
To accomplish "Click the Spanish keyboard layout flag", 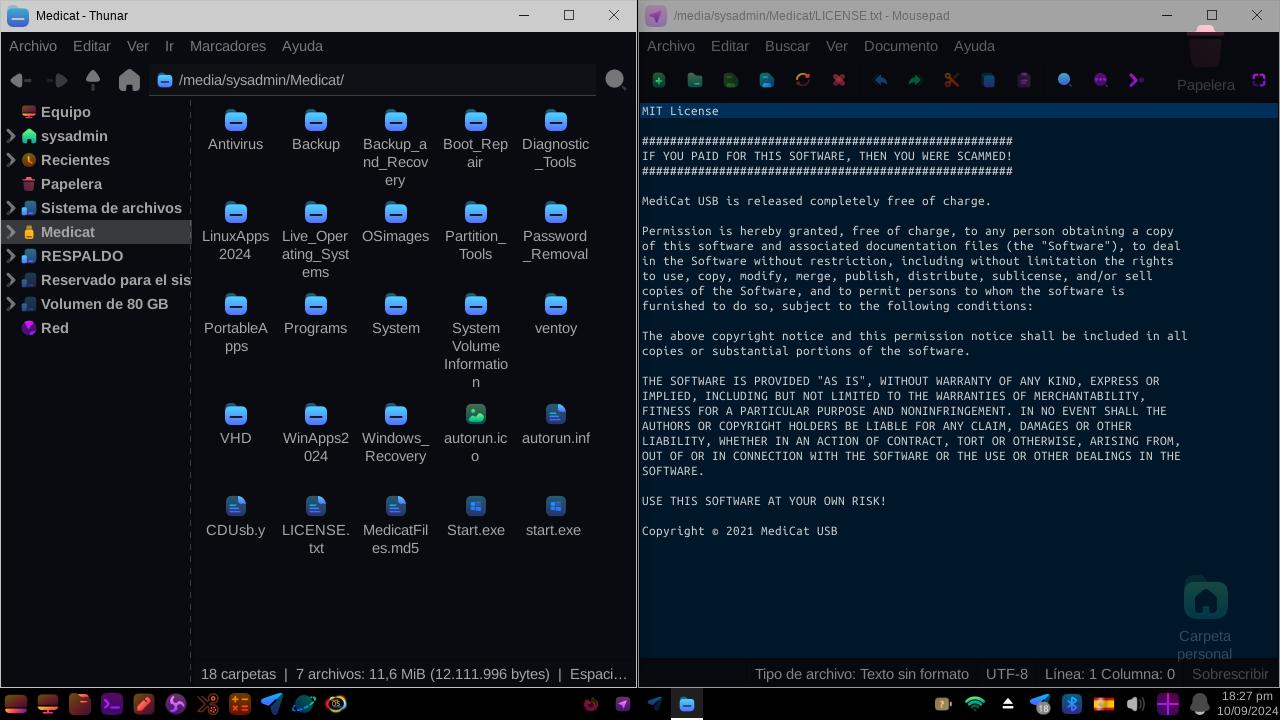I will click(1104, 704).
